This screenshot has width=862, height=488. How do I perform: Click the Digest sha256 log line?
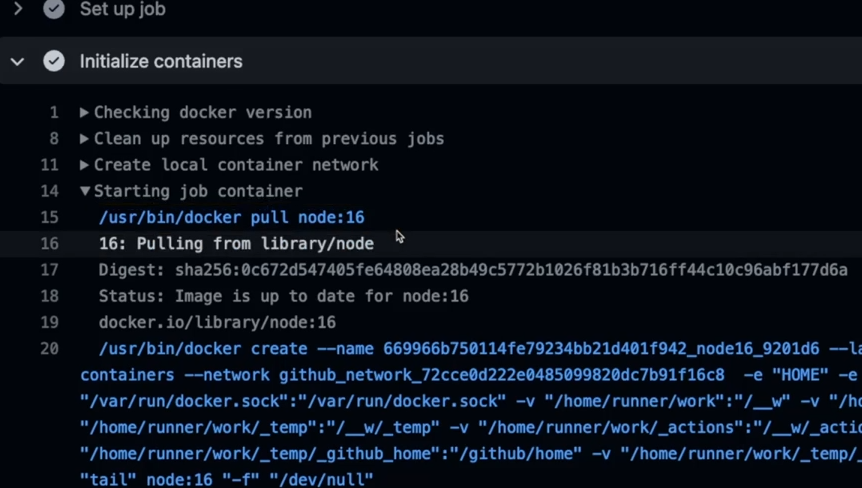(472, 270)
